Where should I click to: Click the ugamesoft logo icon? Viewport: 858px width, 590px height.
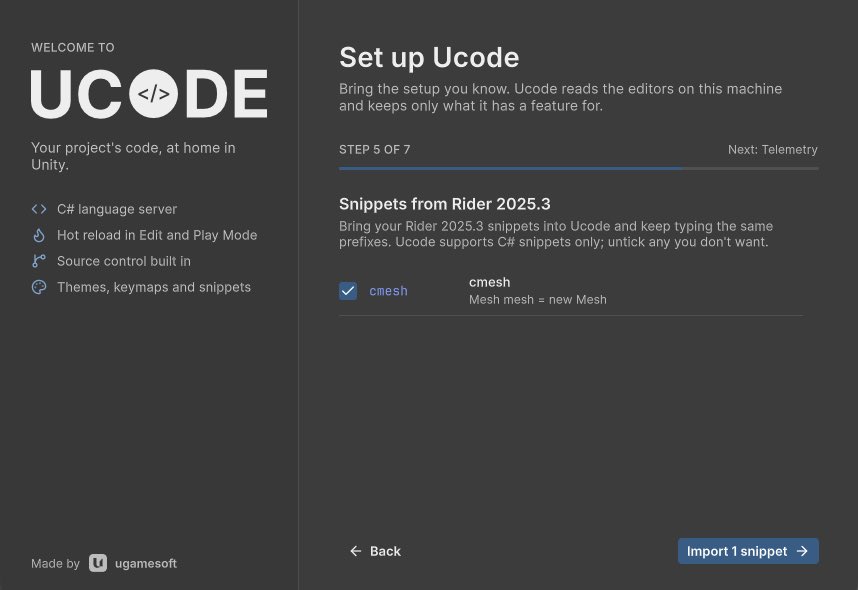98,563
